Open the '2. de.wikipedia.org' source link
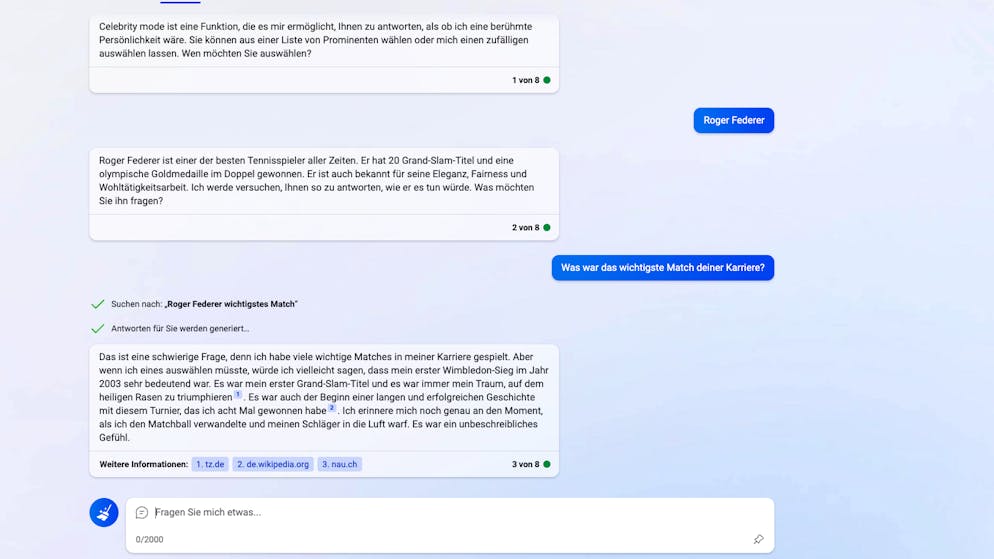This screenshot has width=994, height=559. [x=273, y=464]
